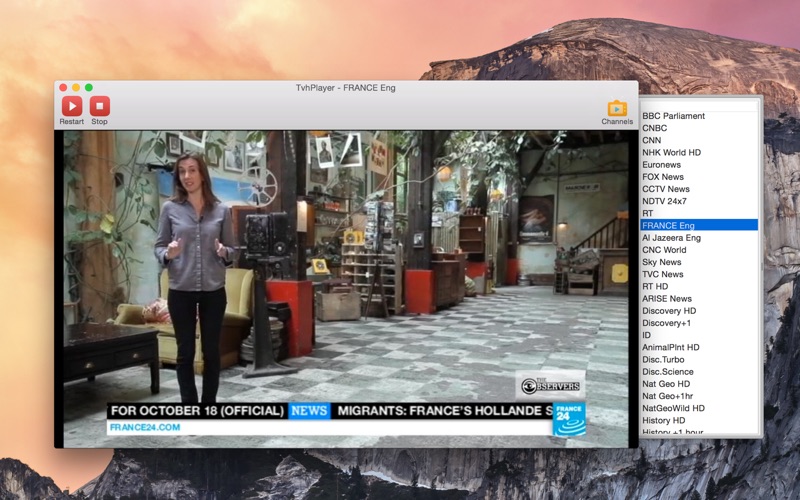Open Al Jazeera Eng channel
800x500 pixels.
point(699,238)
